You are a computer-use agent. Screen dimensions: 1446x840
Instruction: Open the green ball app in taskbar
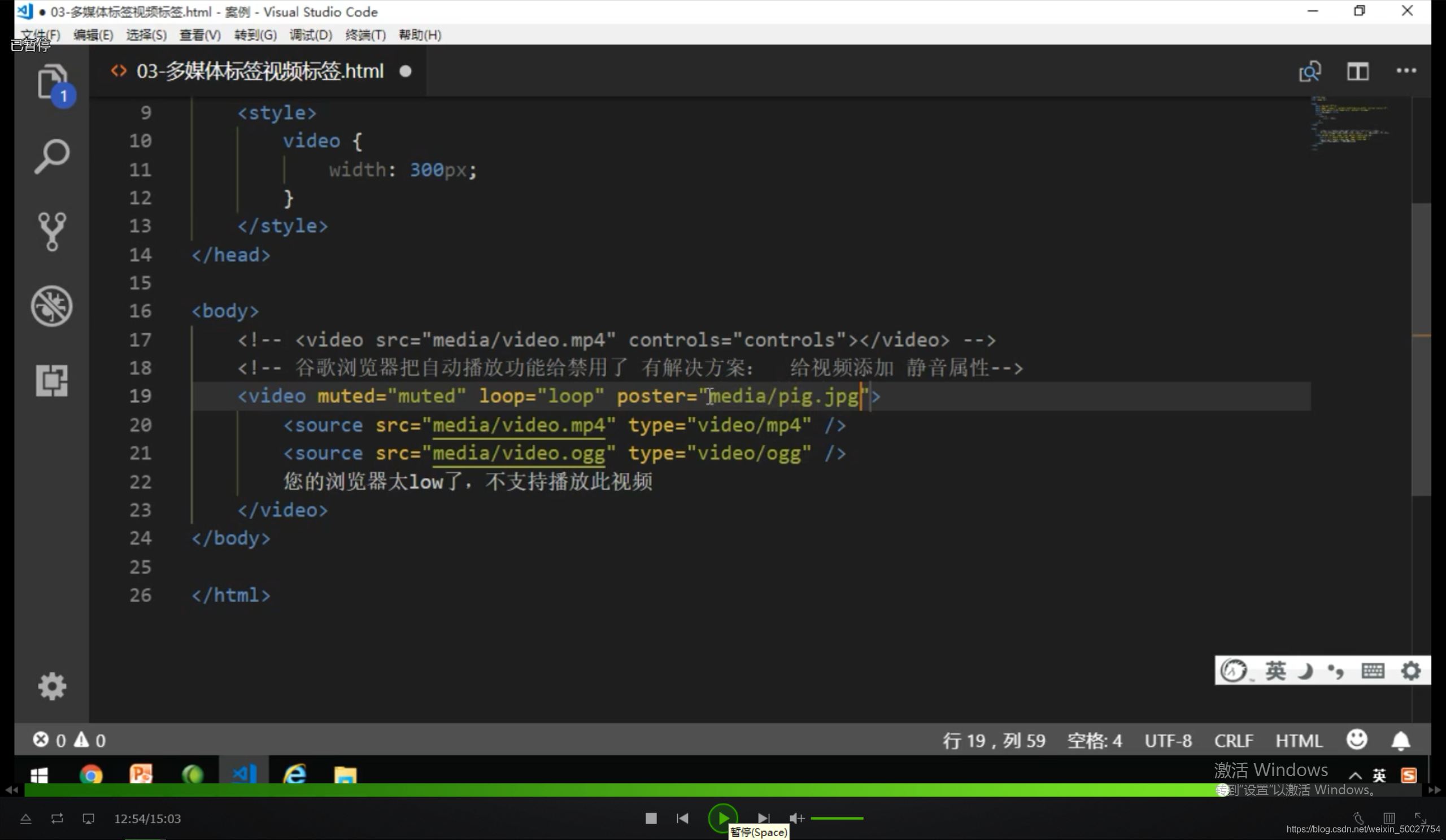coord(193,775)
